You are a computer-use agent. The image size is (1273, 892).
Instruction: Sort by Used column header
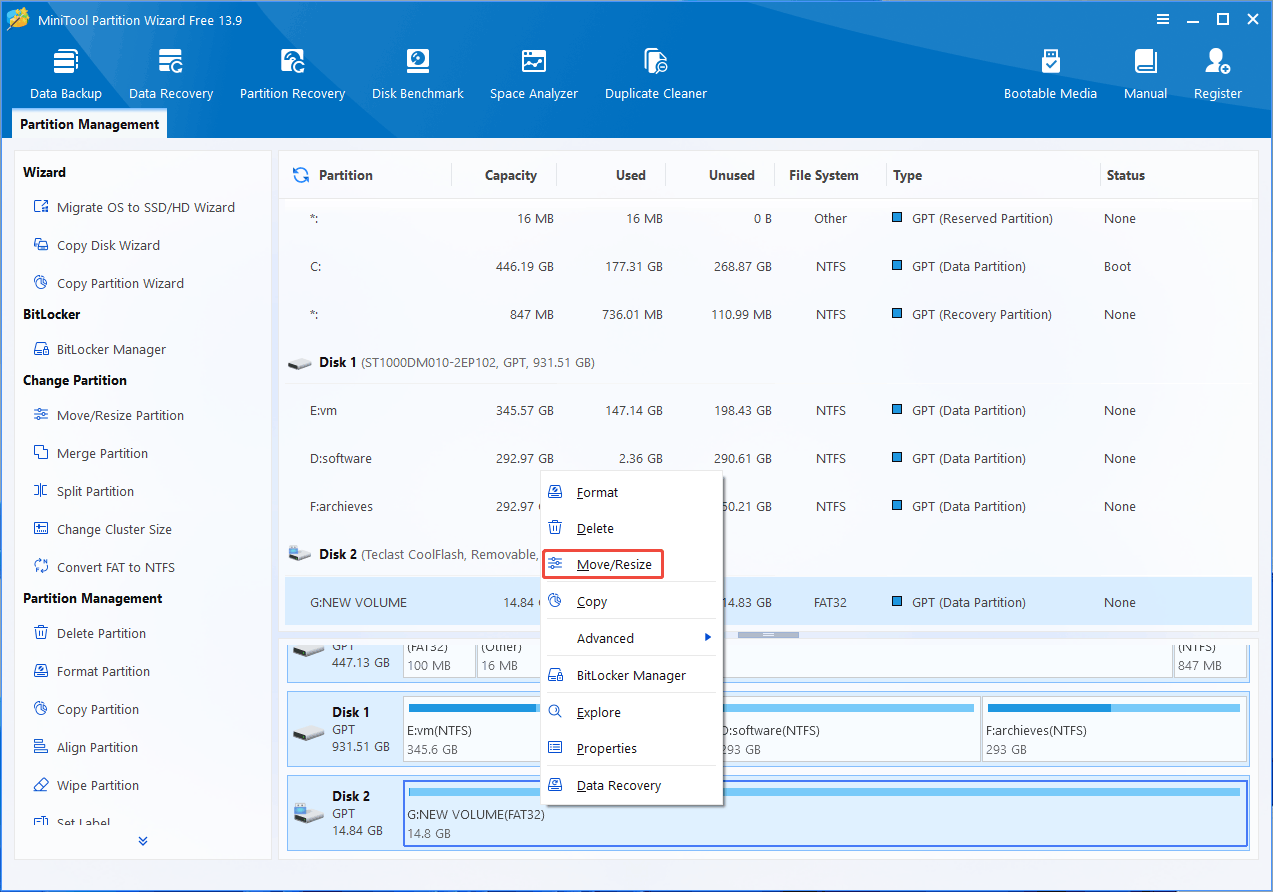click(630, 175)
